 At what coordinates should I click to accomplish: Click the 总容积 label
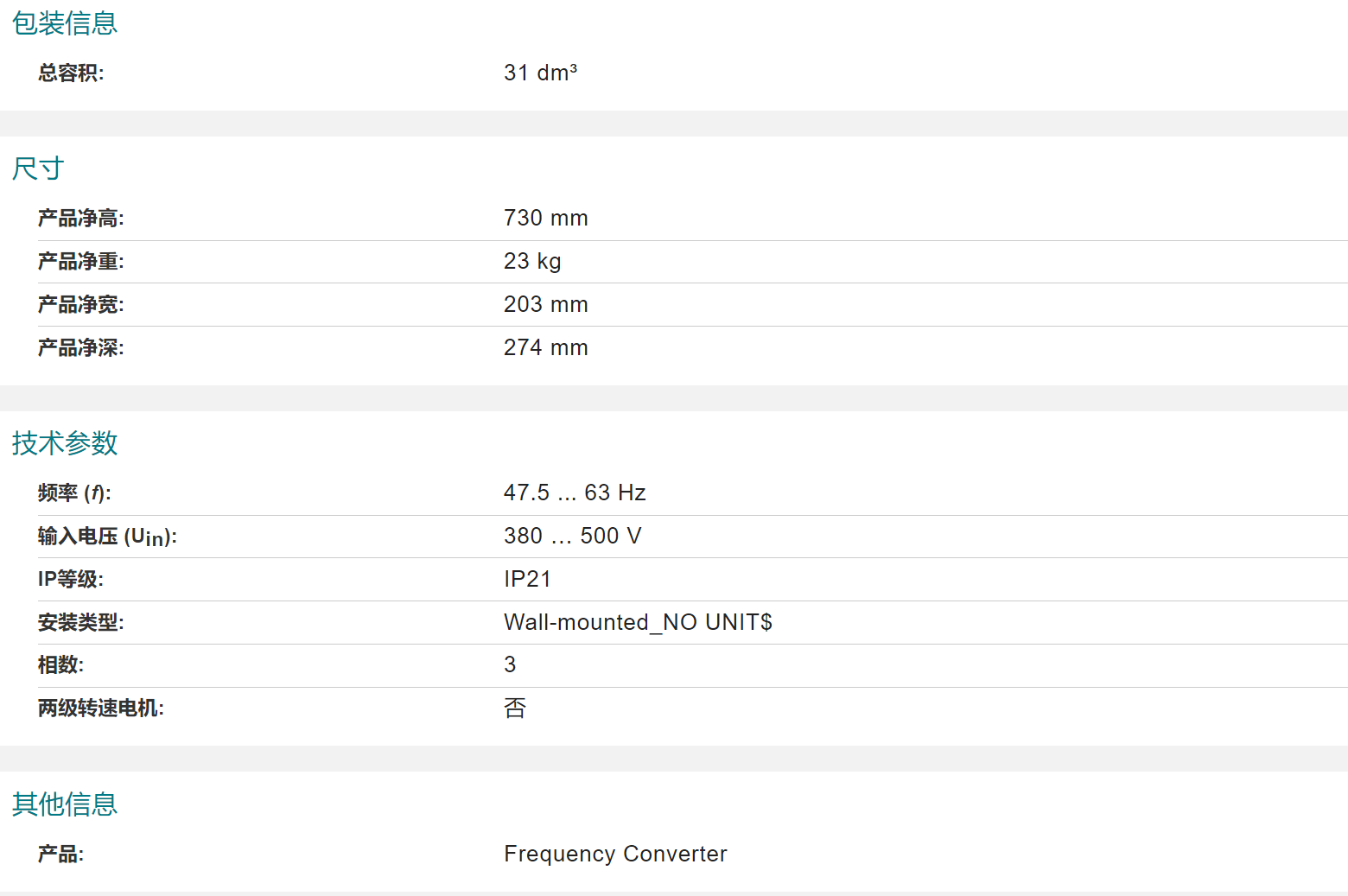click(x=71, y=73)
